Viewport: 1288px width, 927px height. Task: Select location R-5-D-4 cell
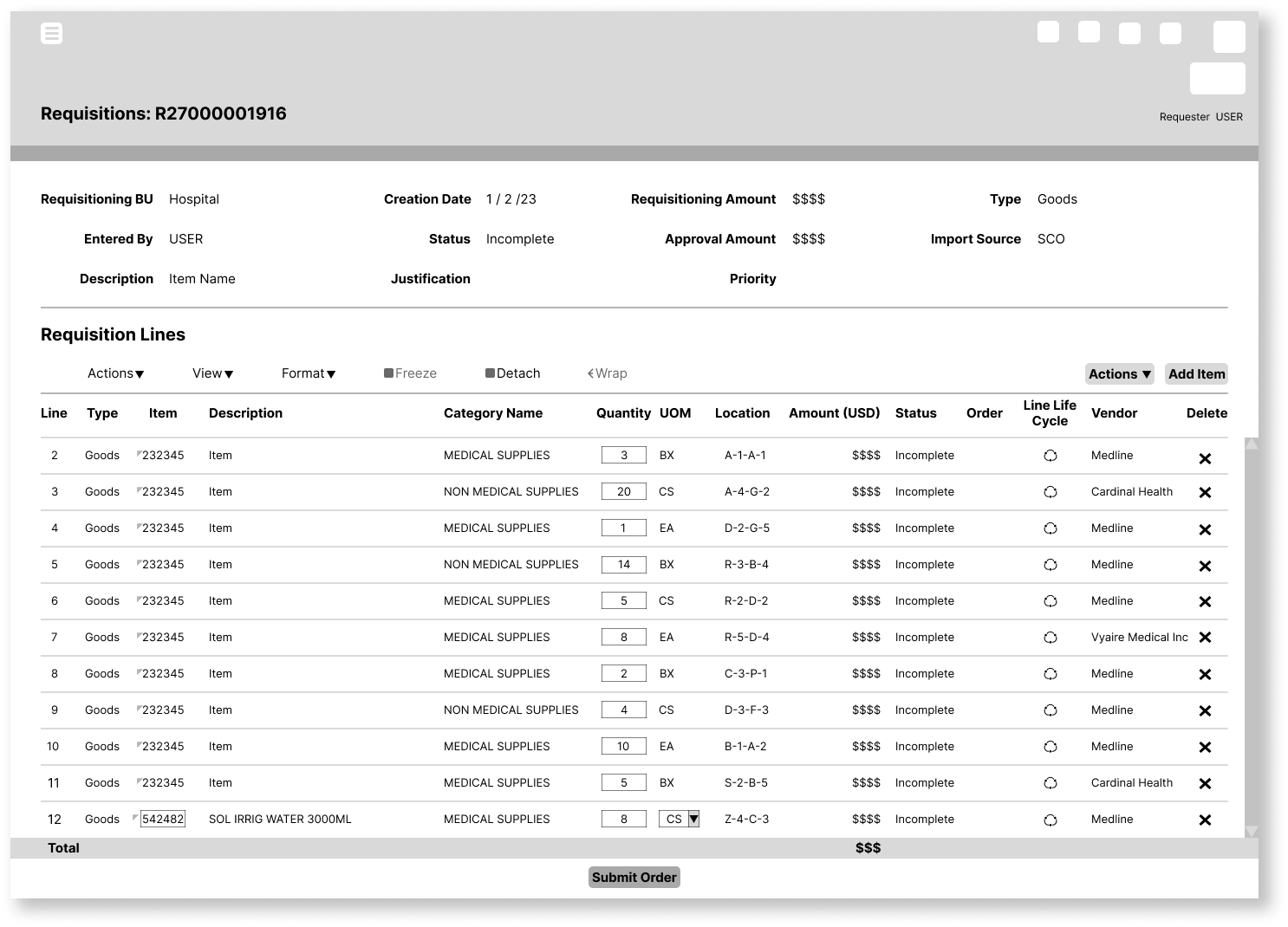pos(747,637)
